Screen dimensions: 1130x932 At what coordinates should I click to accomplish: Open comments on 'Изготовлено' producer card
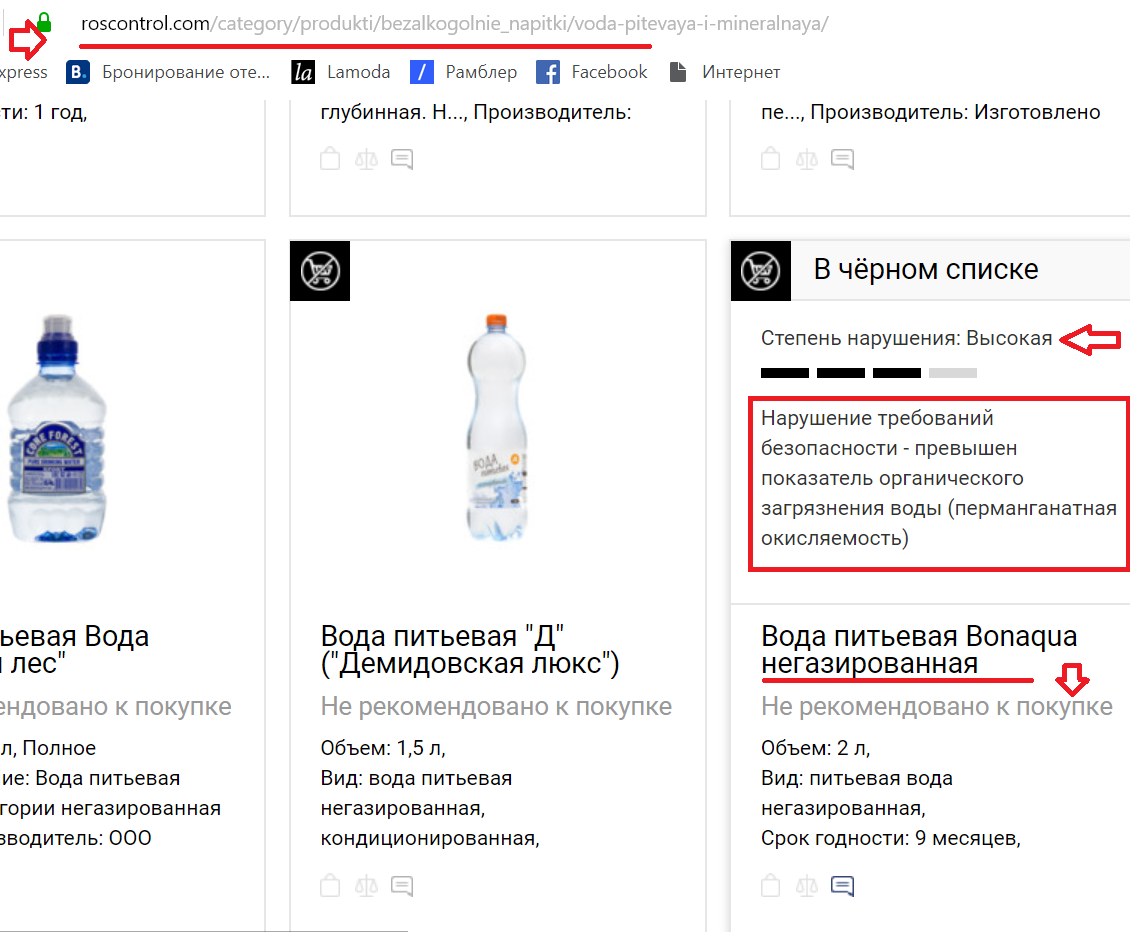[842, 159]
